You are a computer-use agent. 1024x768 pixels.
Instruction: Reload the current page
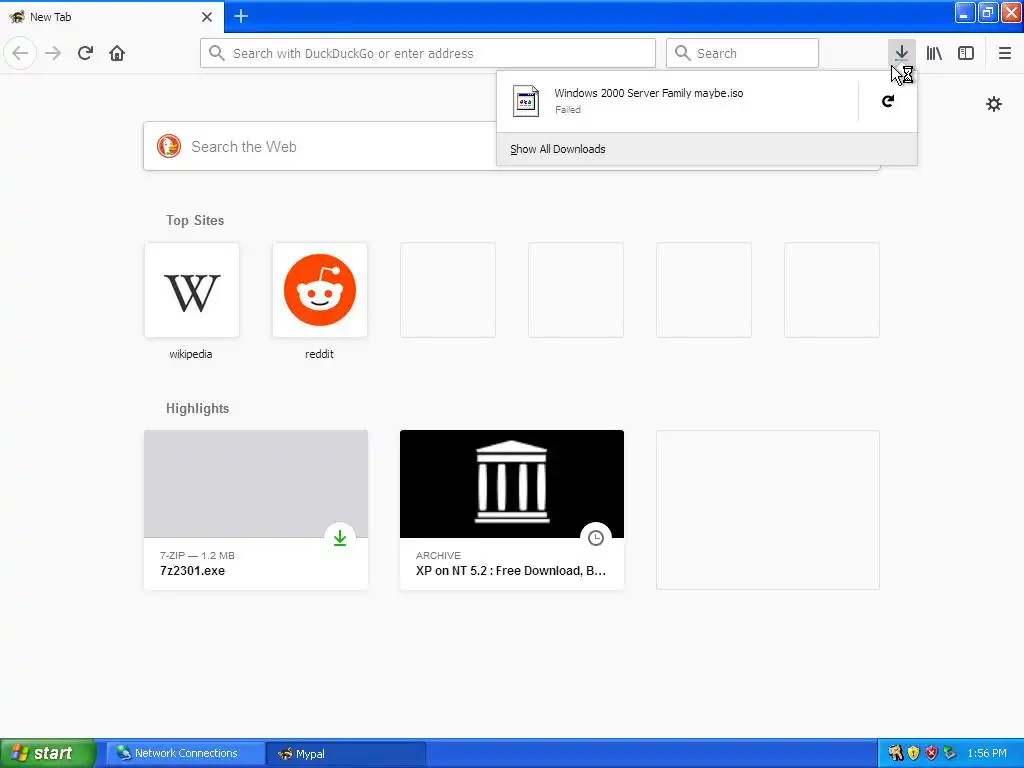pos(86,53)
